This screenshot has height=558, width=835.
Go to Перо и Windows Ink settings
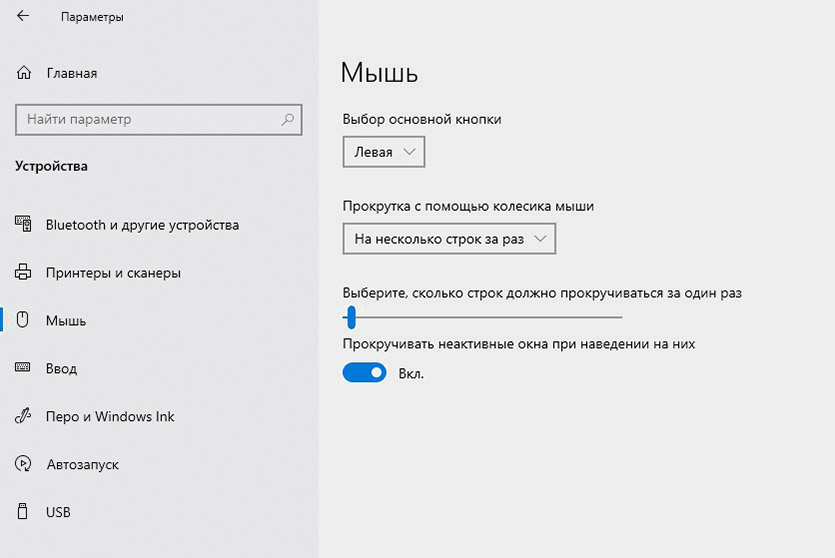tap(110, 417)
